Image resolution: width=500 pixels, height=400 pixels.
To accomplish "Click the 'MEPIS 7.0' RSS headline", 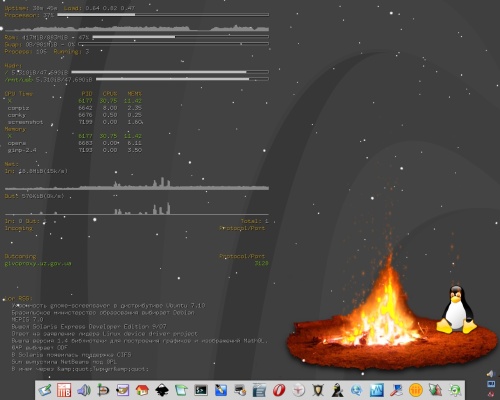I will click(28, 319).
